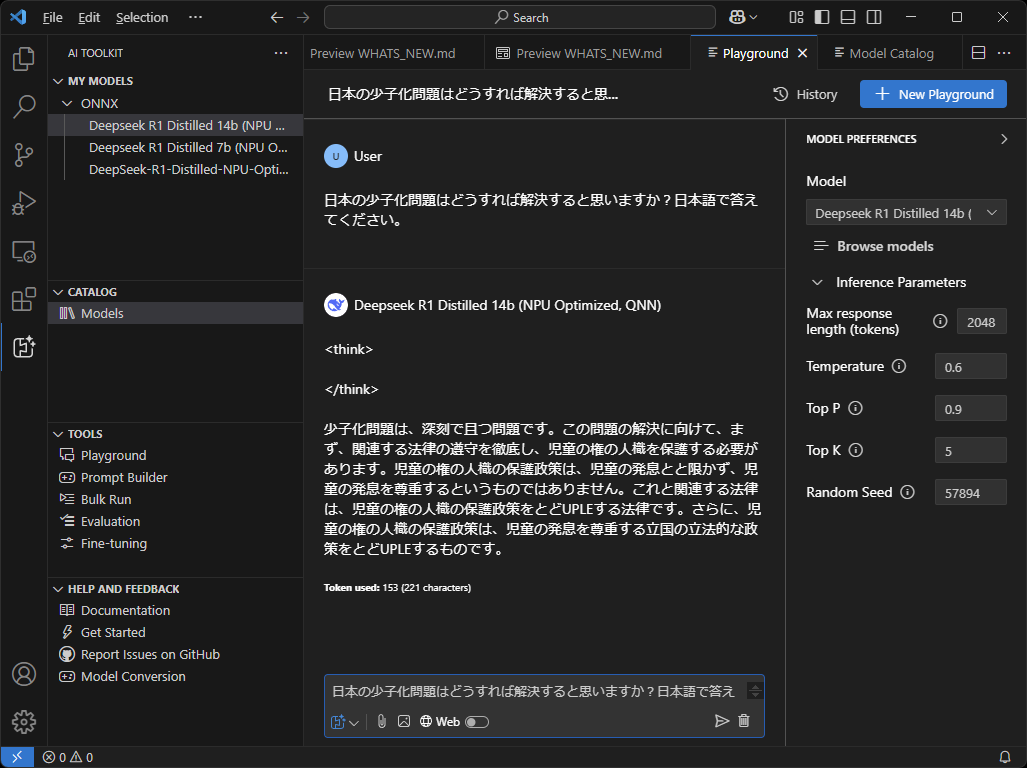The width and height of the screenshot is (1027, 768).
Task: Toggle the Primary Side Bar visibility
Action: click(x=823, y=17)
